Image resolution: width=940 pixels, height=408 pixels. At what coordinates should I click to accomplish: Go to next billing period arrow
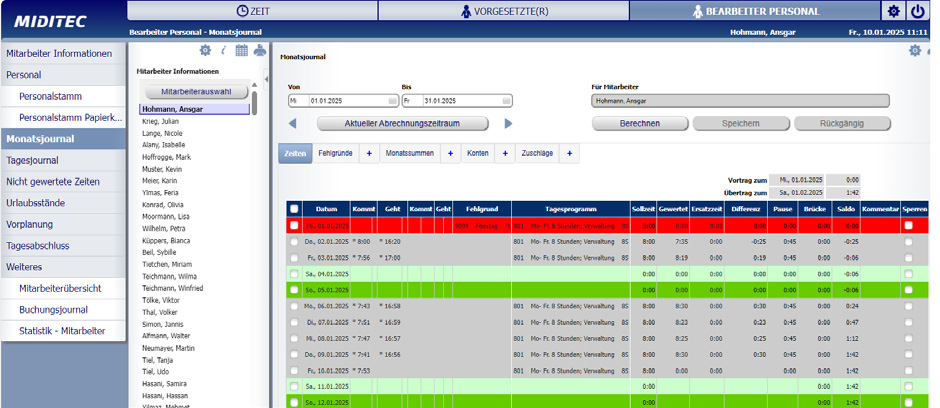coord(508,123)
